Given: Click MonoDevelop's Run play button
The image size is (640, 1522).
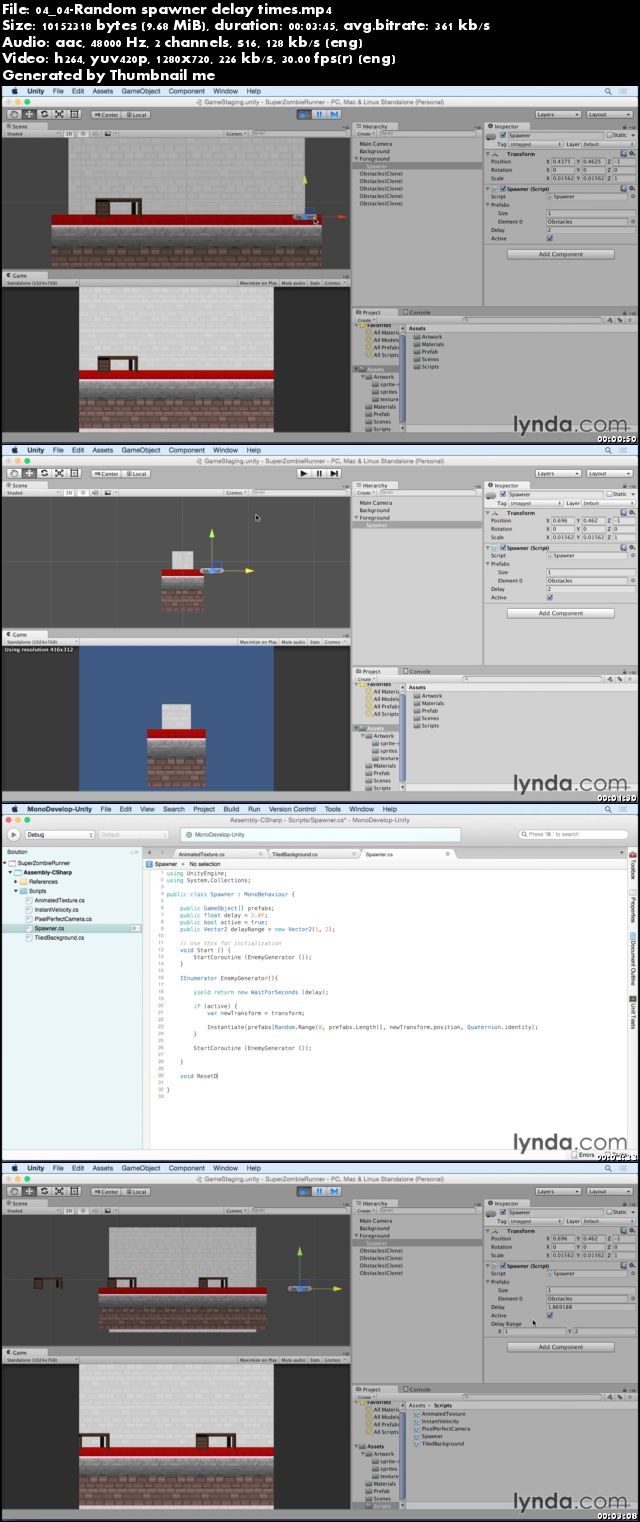Looking at the screenshot, I should [14, 833].
